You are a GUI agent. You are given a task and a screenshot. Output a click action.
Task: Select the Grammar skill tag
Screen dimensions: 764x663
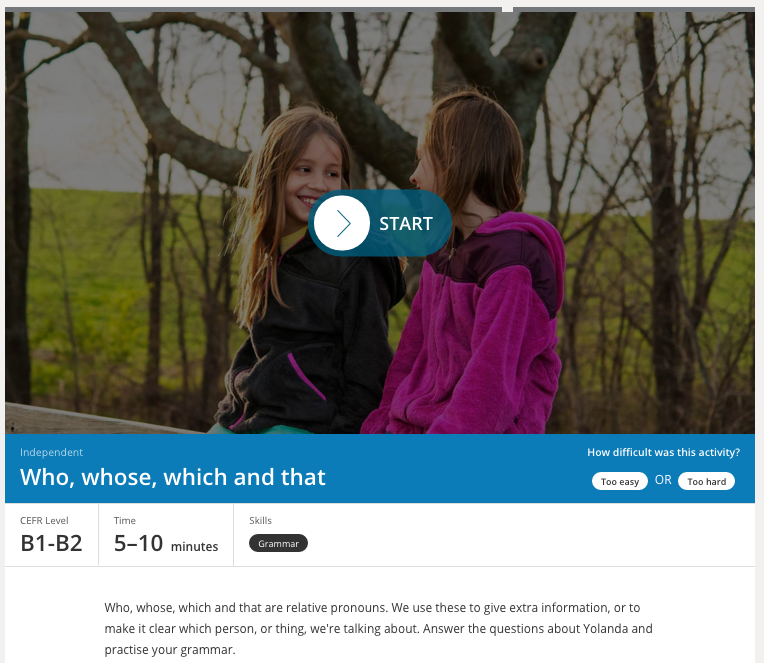coord(278,543)
